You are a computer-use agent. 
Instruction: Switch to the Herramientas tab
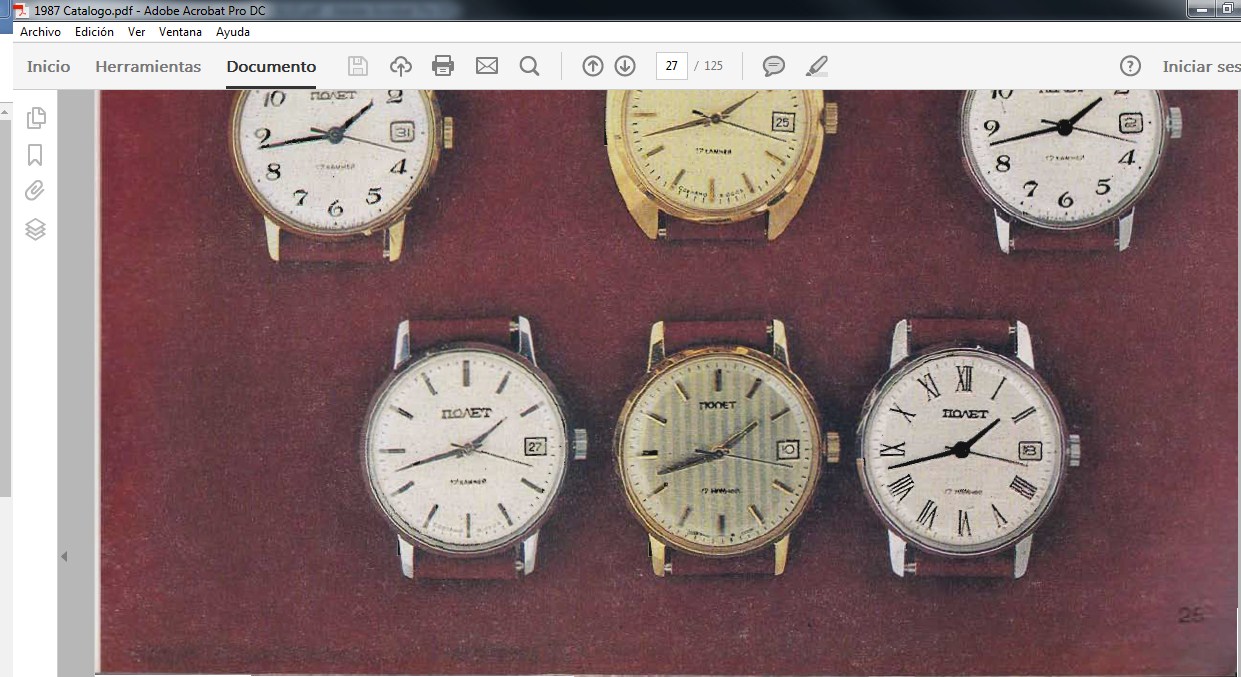tap(148, 67)
